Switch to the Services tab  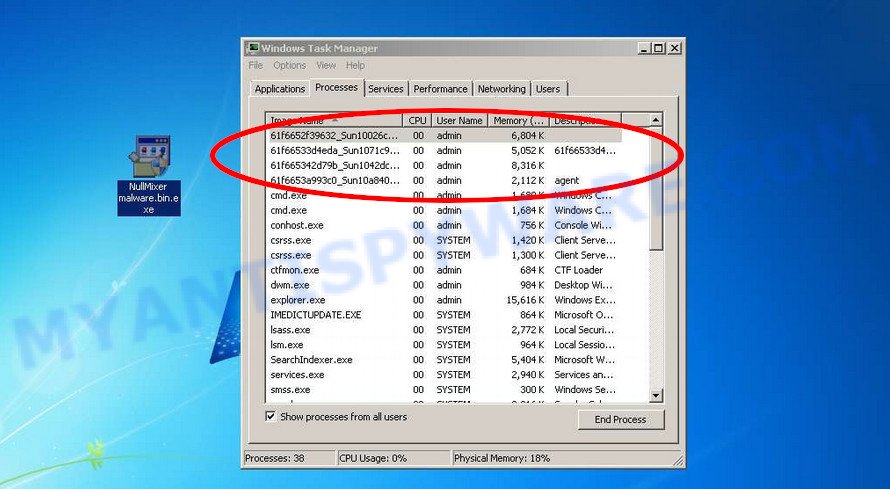tap(385, 89)
